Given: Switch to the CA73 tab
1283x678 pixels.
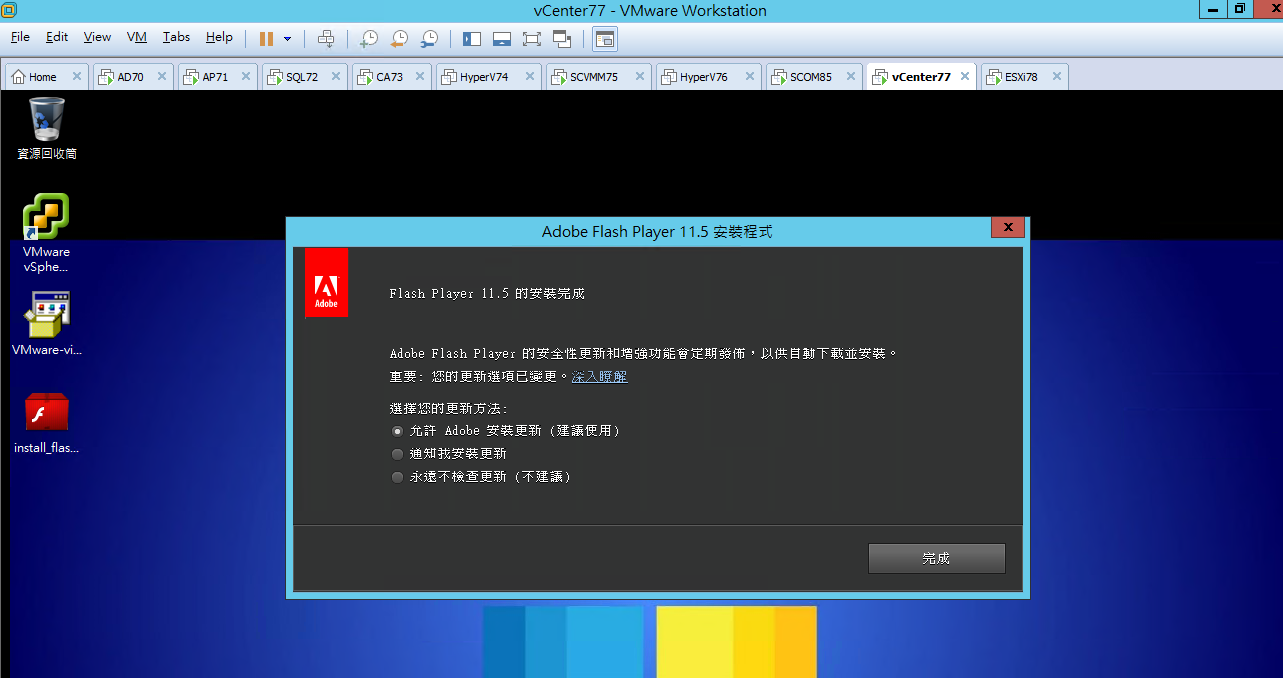Looking at the screenshot, I should (x=391, y=77).
